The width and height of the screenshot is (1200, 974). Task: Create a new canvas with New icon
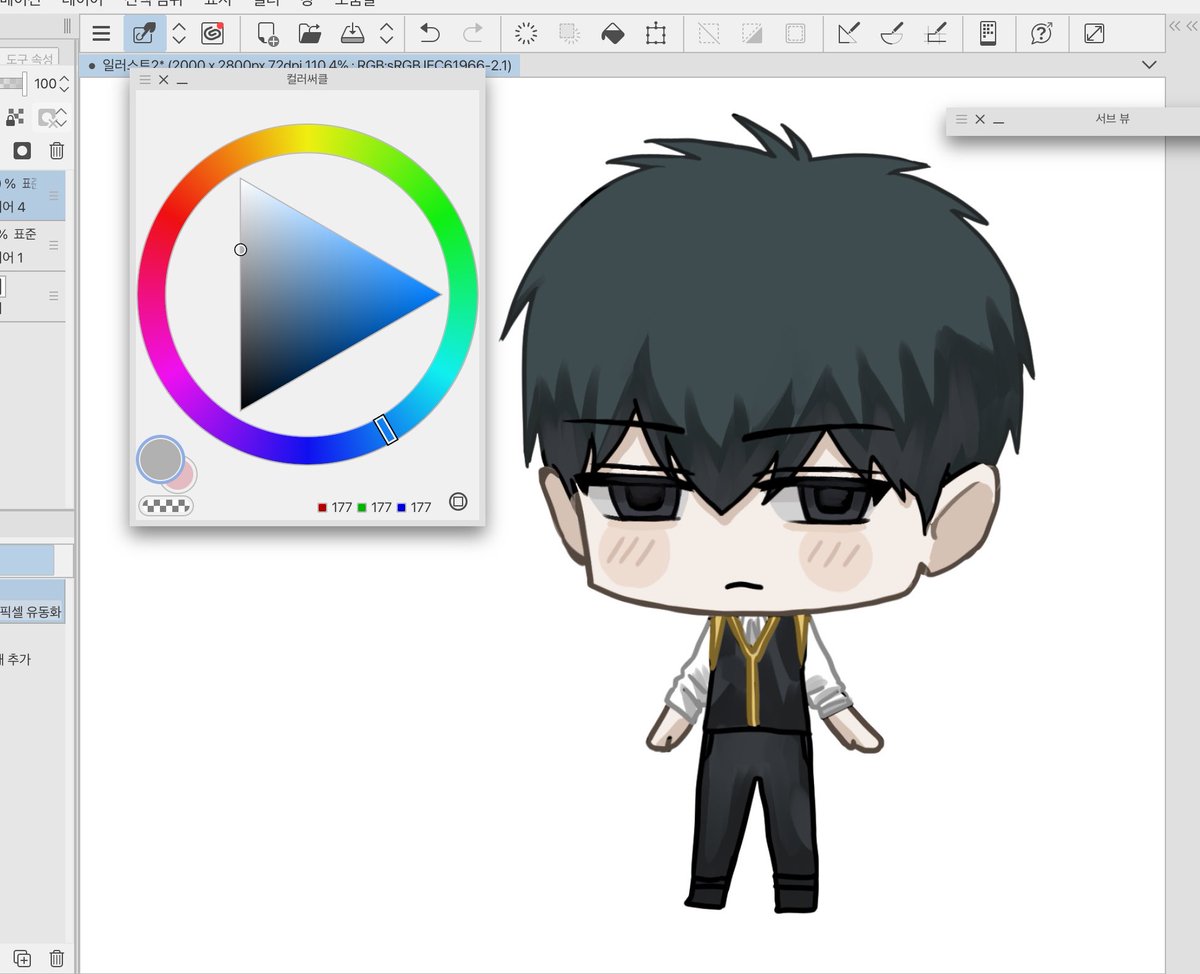(267, 34)
